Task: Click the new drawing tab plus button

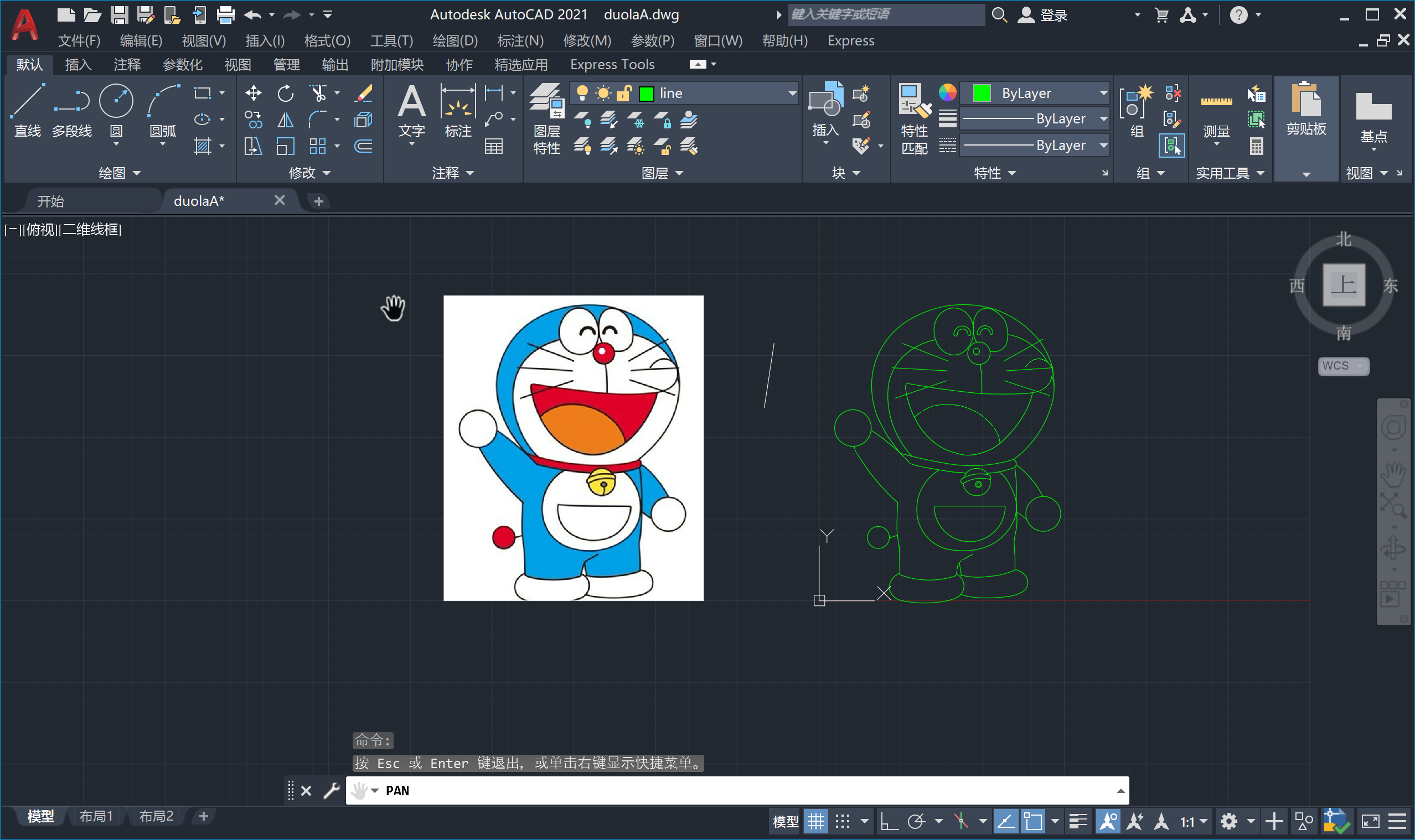Action: (x=318, y=201)
